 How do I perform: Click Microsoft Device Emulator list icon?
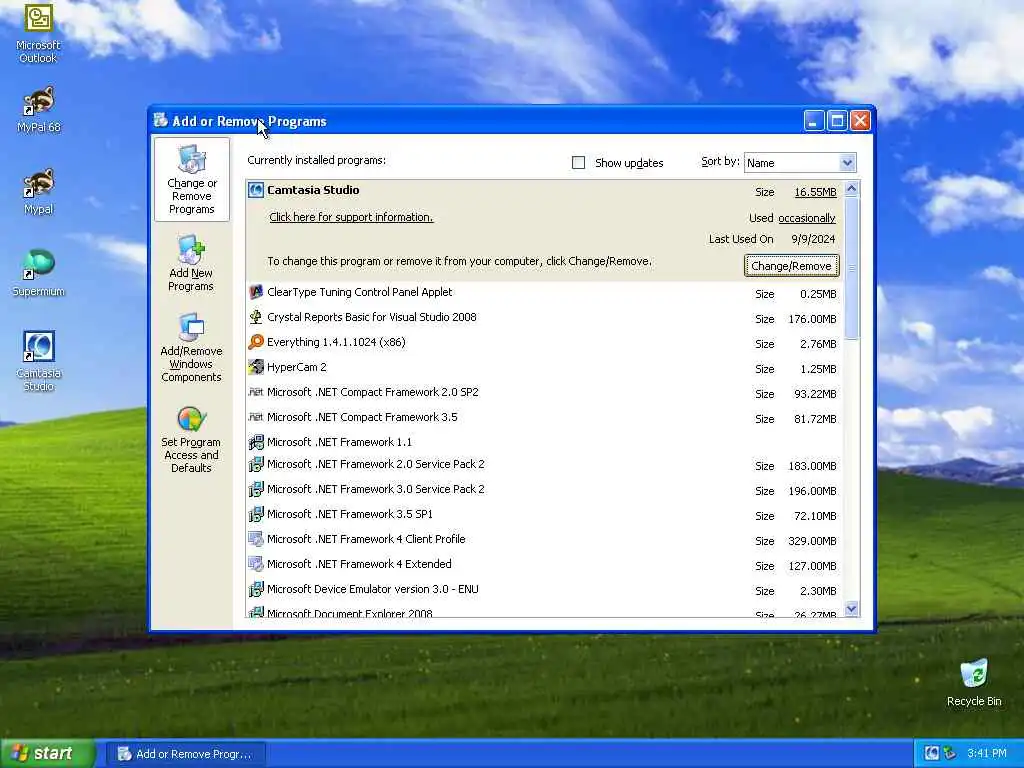tap(256, 589)
